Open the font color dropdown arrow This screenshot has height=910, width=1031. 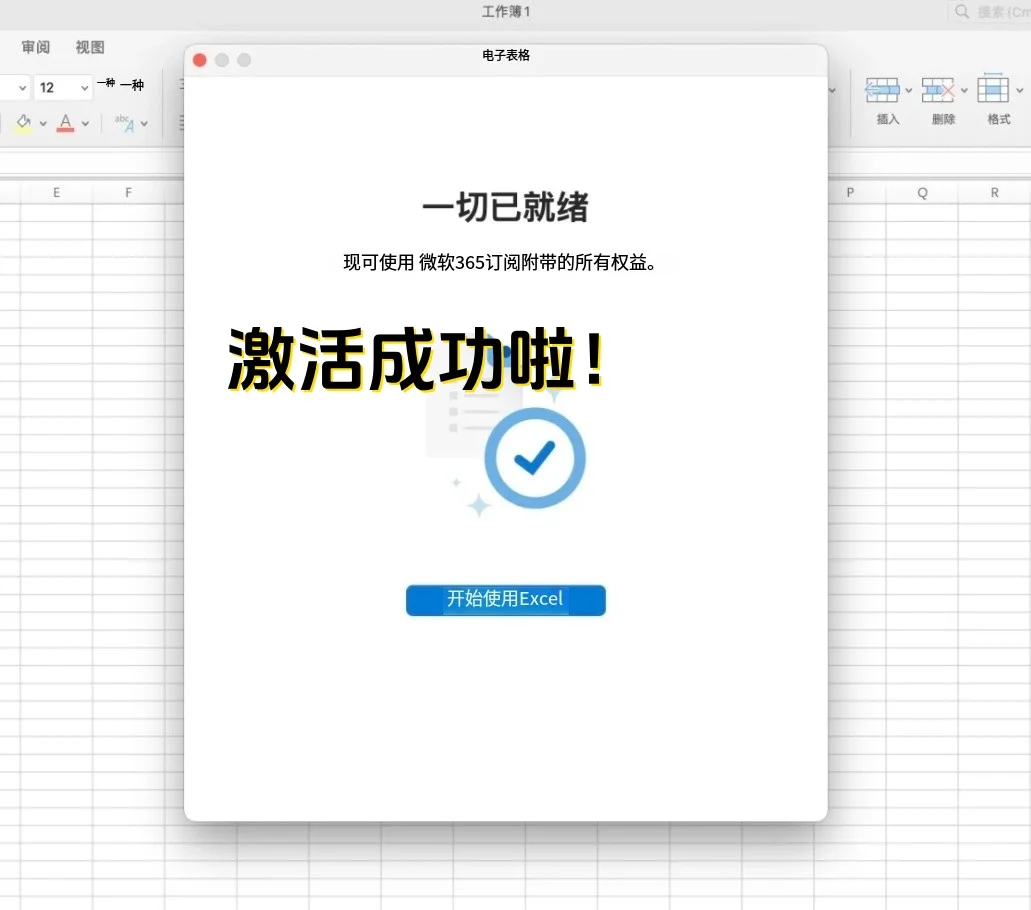point(86,123)
